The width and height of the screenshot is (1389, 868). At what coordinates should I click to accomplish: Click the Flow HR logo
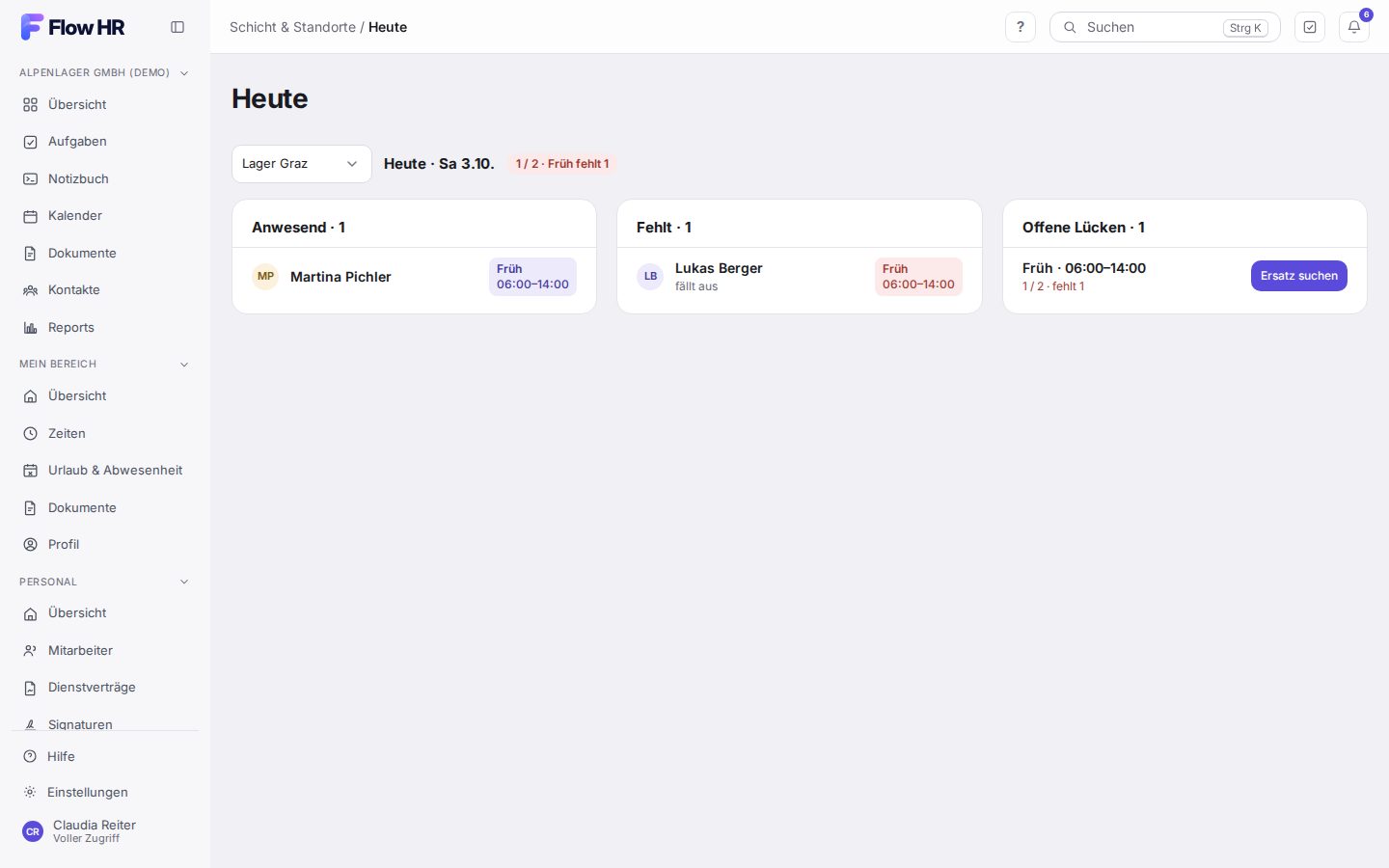73,27
